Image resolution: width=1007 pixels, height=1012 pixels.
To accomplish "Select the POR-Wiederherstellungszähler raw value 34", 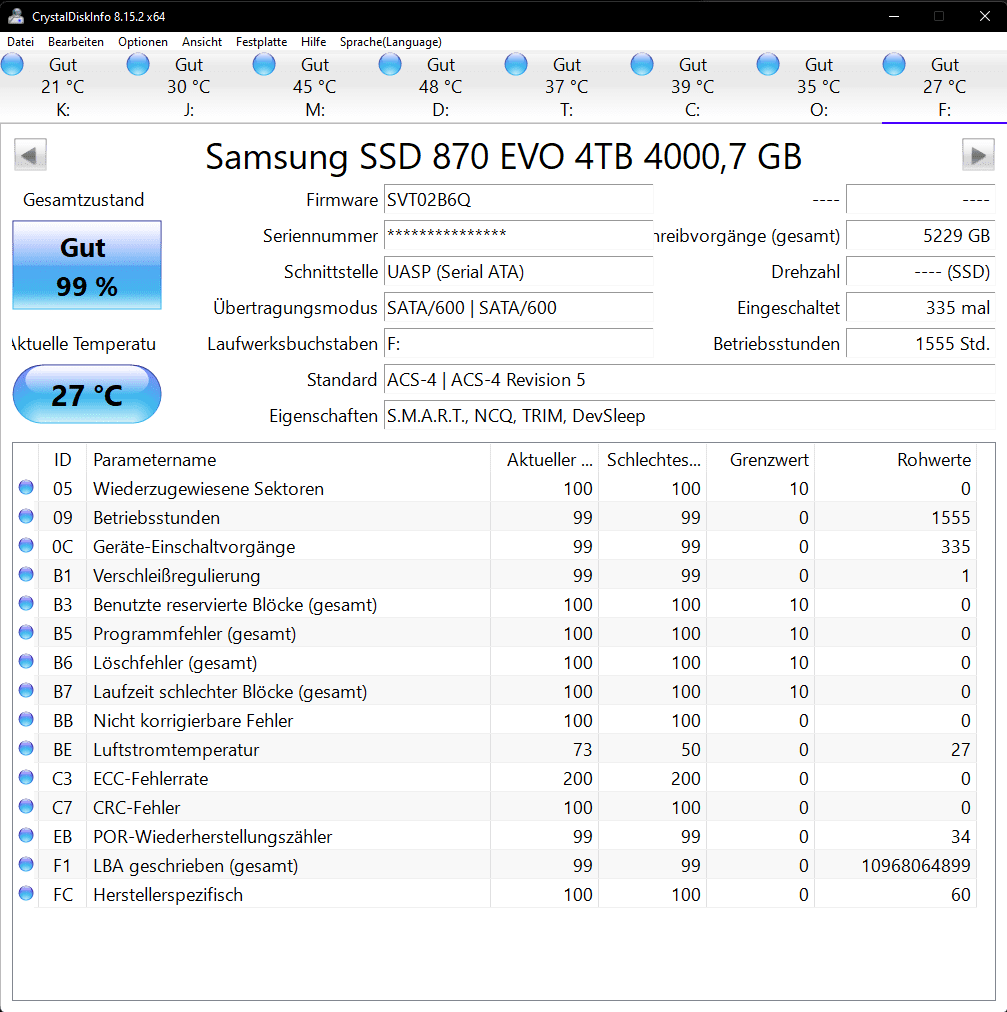I will [961, 836].
